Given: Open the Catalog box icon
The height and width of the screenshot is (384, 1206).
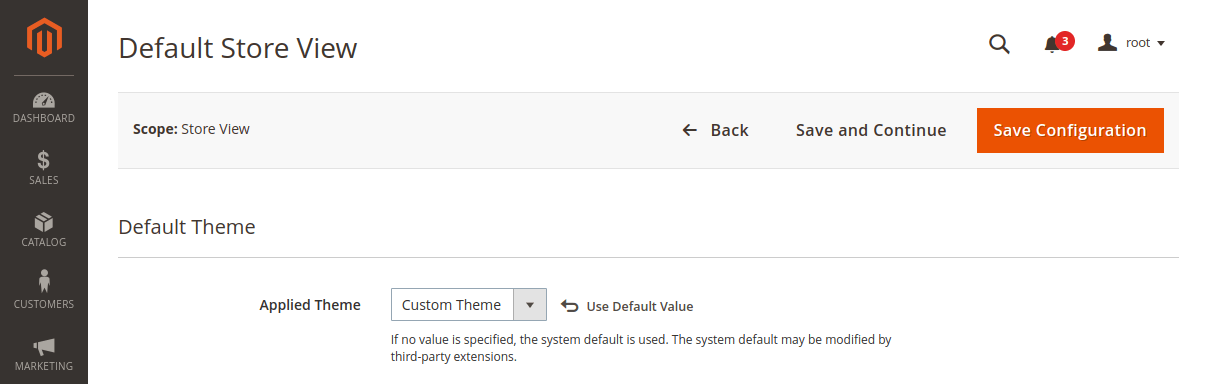Looking at the screenshot, I should click(x=44, y=222).
